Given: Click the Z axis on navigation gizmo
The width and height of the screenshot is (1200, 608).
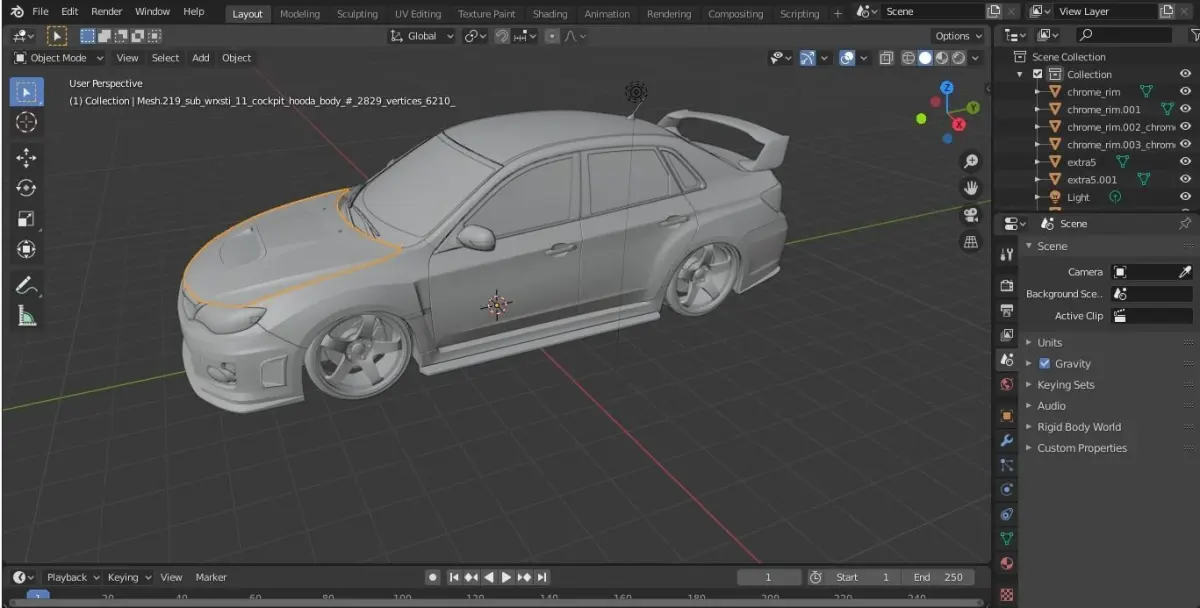Looking at the screenshot, I should pyautogui.click(x=946, y=87).
